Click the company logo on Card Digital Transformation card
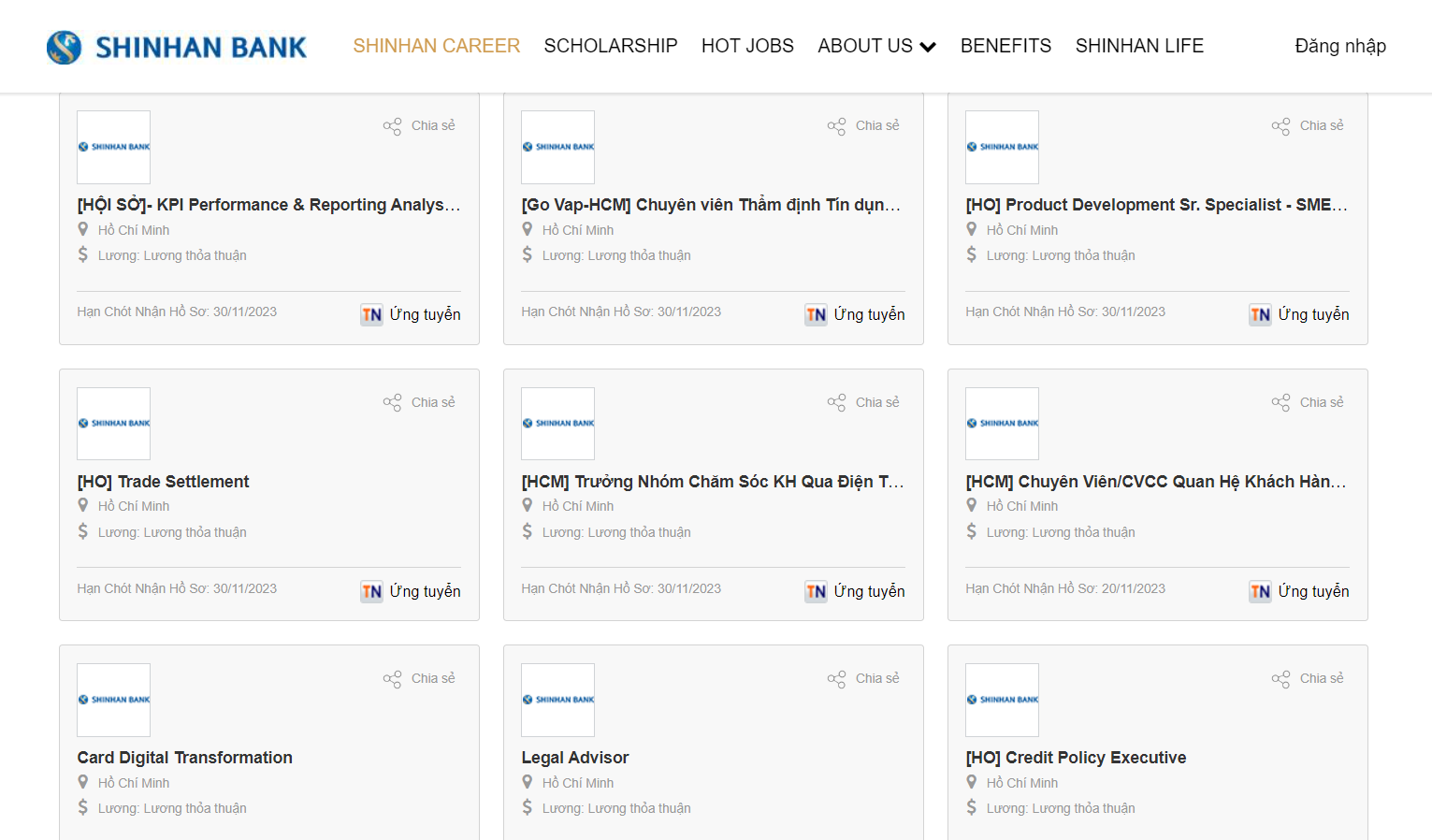The image size is (1432, 840). coord(113,700)
